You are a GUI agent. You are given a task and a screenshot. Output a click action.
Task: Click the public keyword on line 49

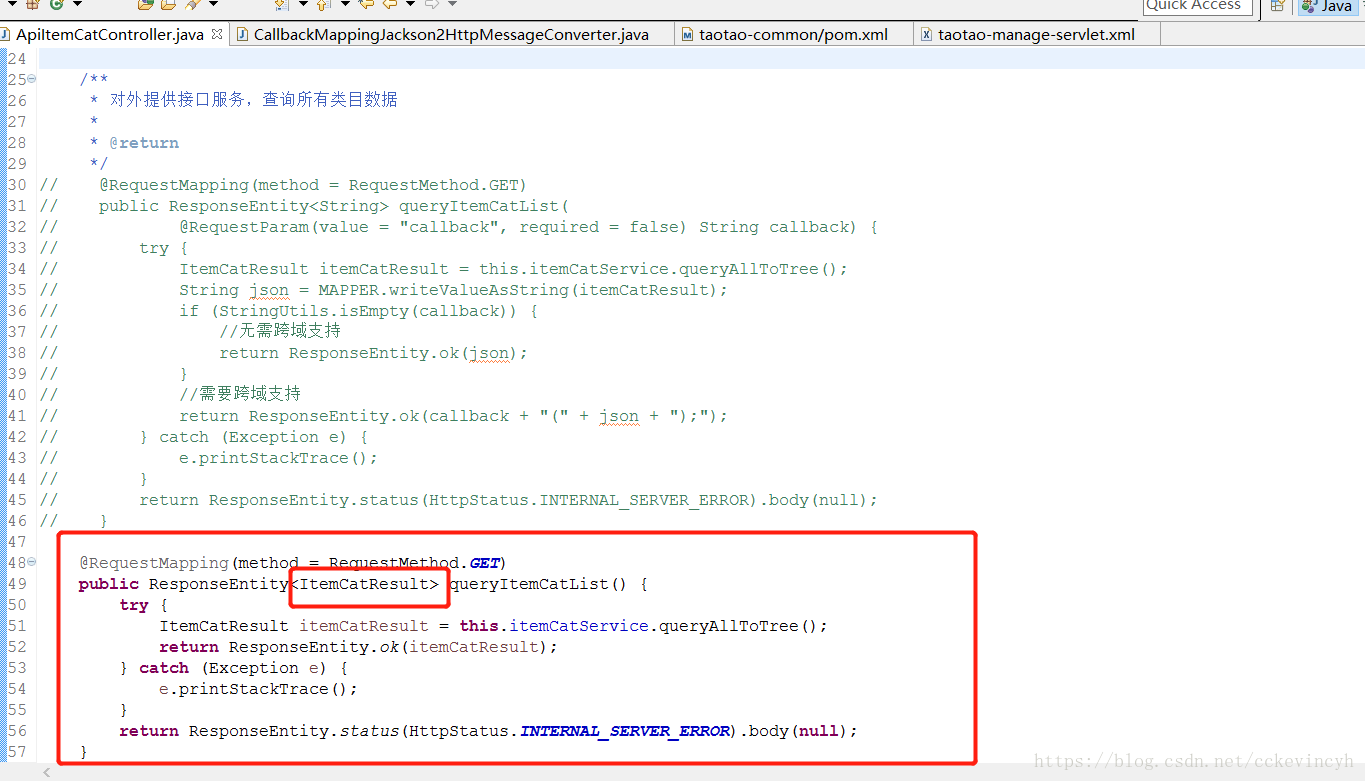[x=109, y=584]
